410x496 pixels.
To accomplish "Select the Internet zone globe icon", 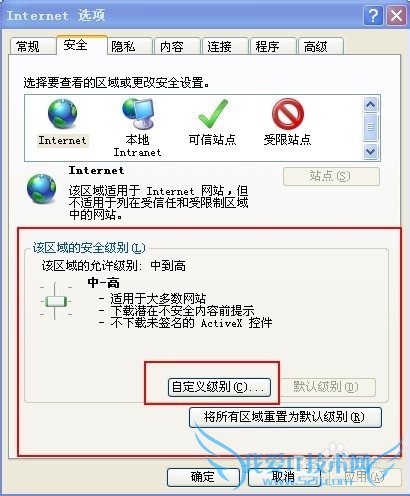I will point(62,114).
